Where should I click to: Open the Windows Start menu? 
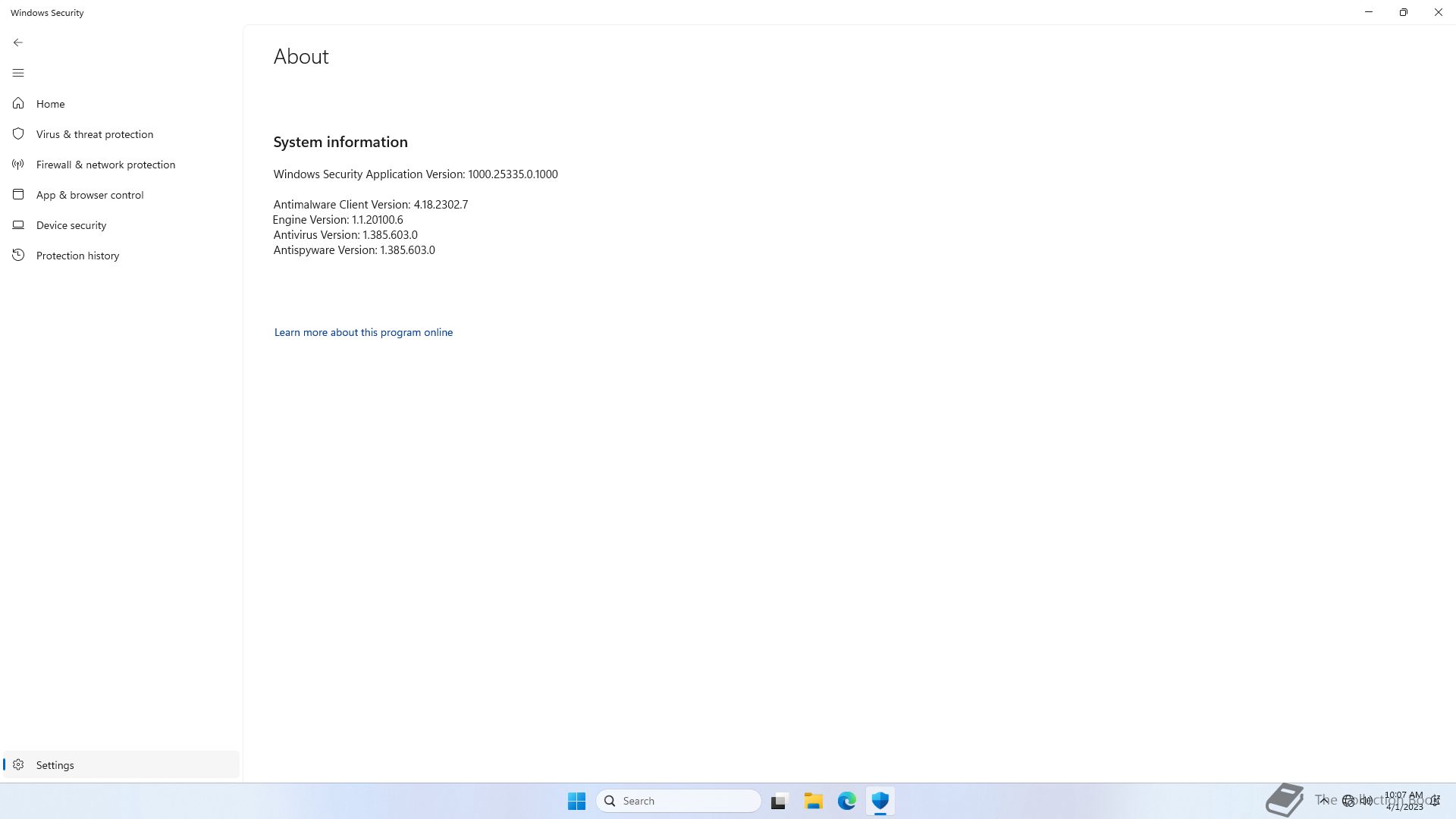576,801
